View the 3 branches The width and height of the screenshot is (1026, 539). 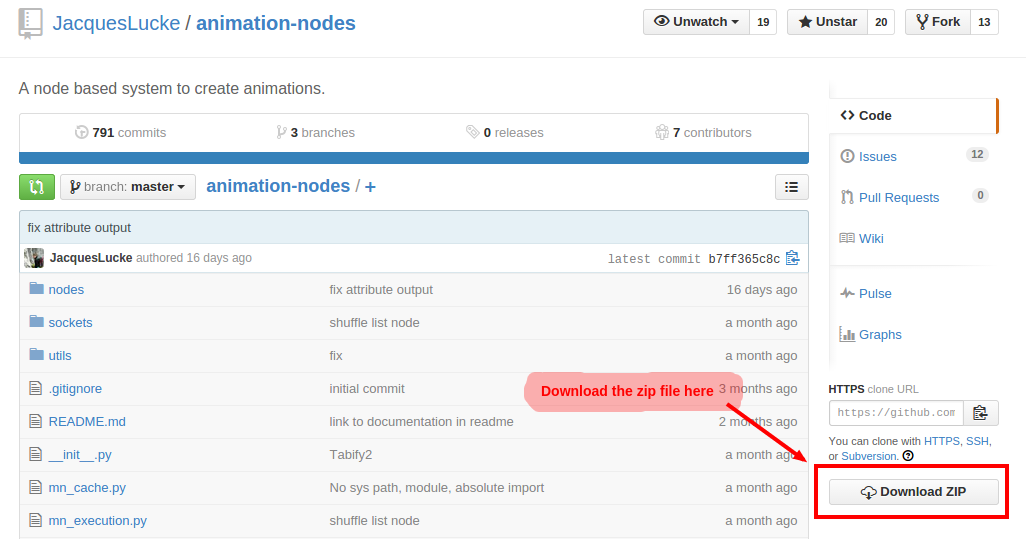pos(315,133)
